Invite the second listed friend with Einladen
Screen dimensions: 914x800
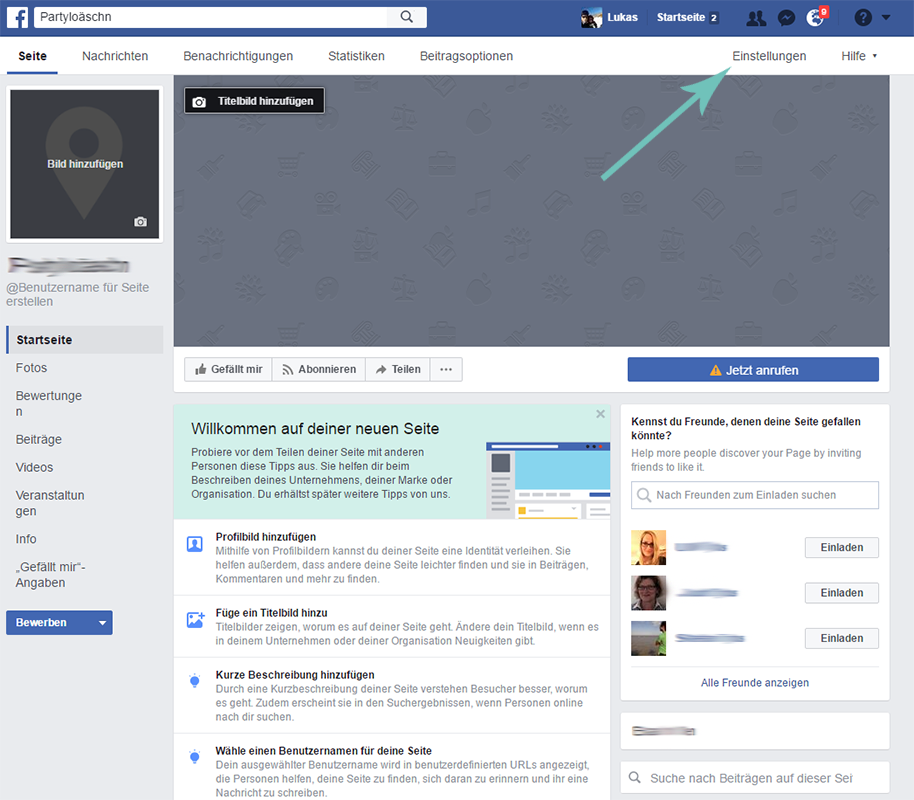(x=842, y=593)
